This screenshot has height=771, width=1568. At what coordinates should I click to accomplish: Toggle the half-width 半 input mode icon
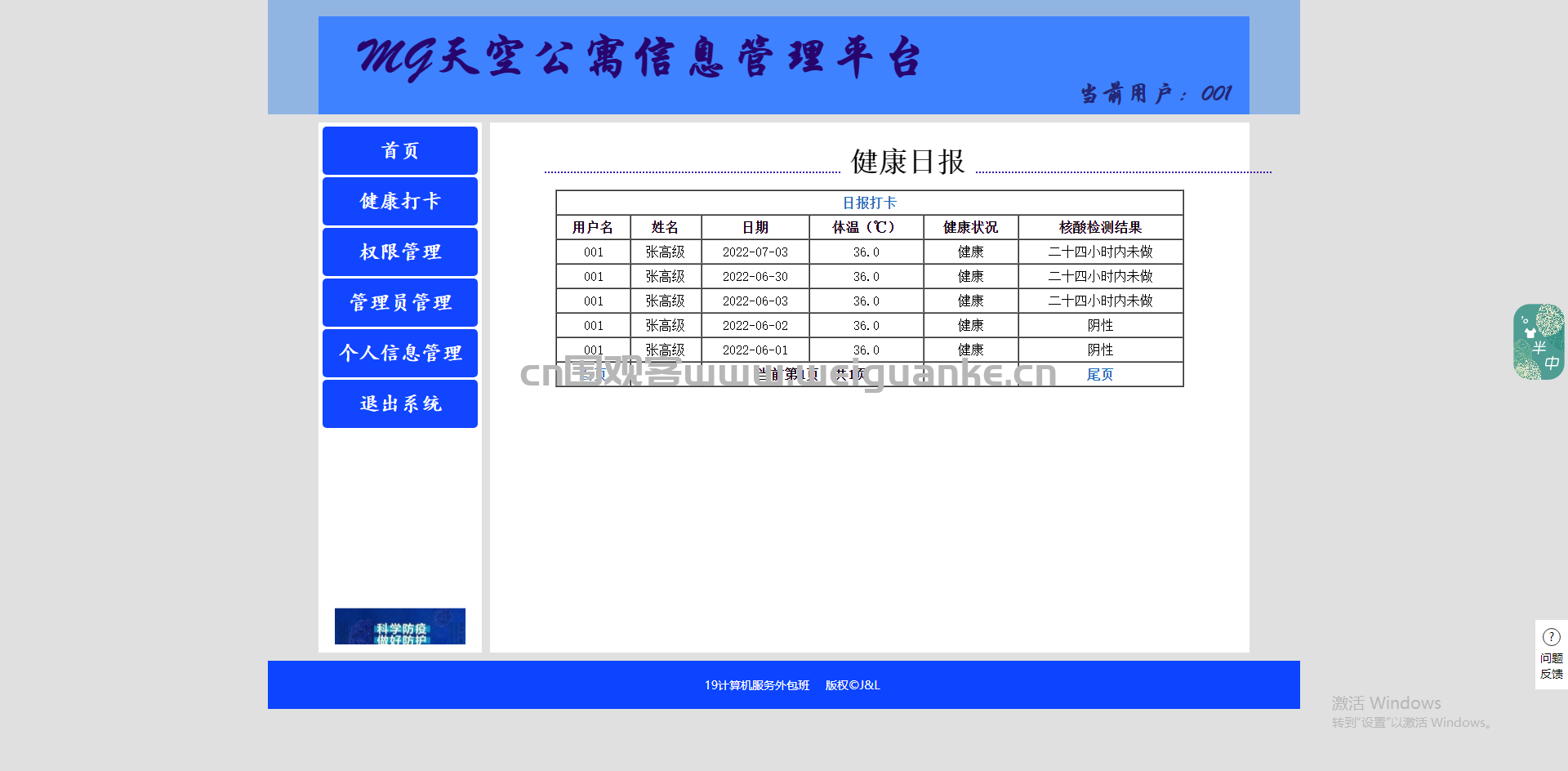point(1539,348)
